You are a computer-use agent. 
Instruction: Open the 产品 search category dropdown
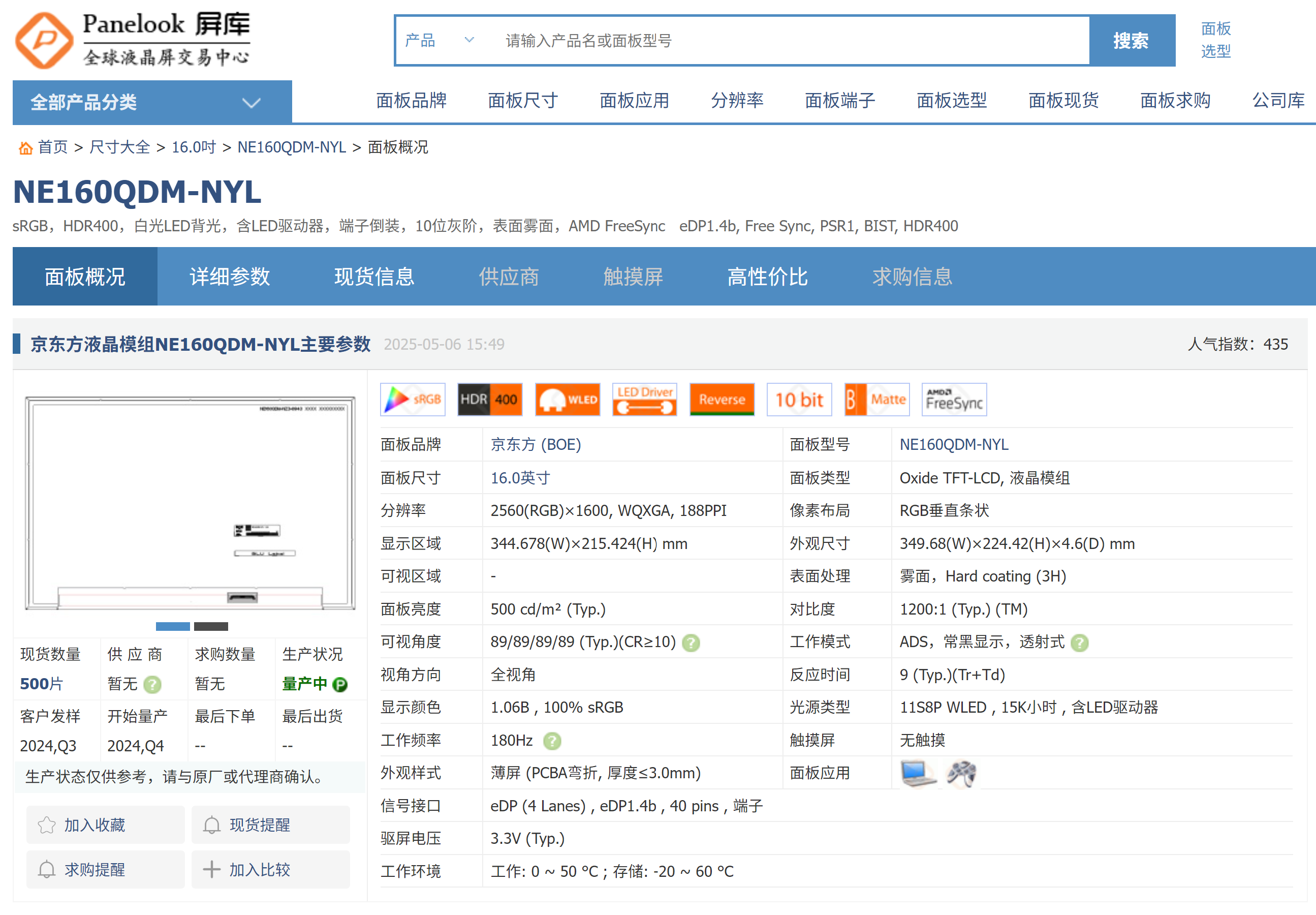[x=440, y=41]
